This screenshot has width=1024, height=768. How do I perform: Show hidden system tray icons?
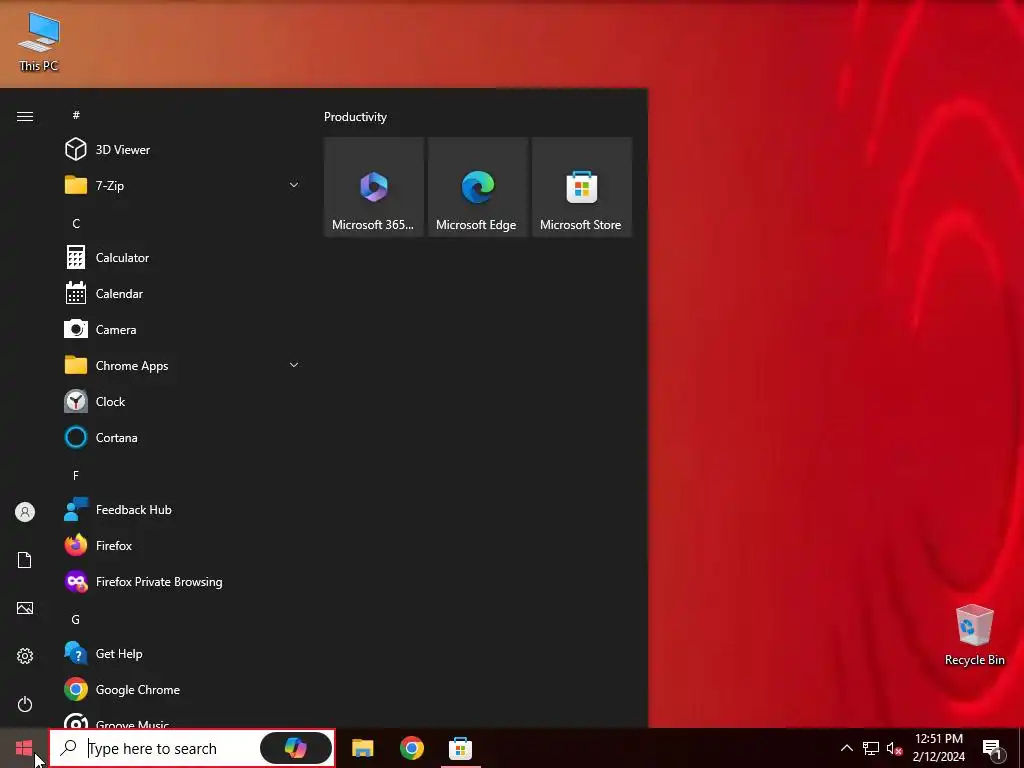click(x=846, y=748)
